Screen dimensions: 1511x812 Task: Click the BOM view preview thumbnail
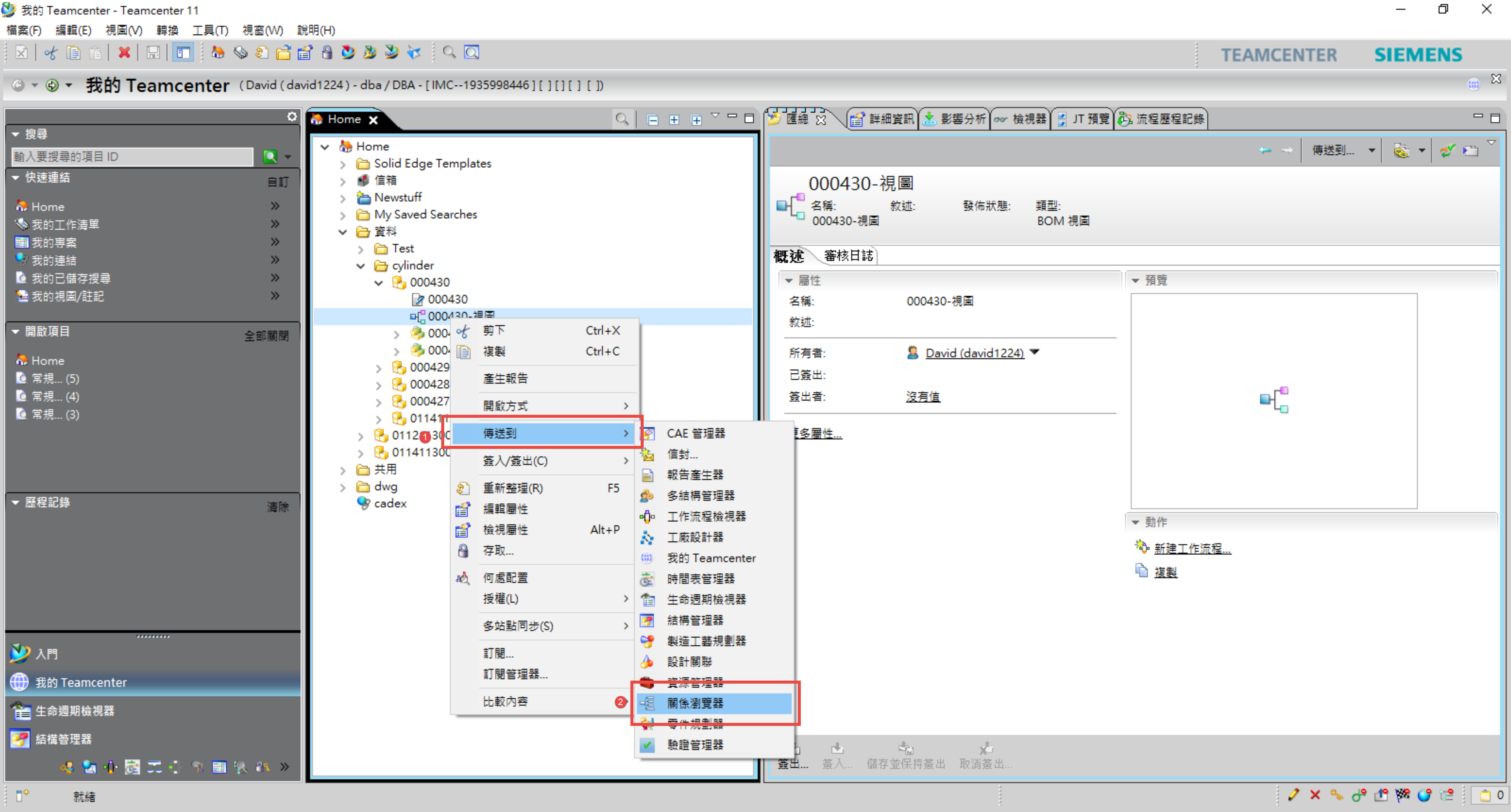[x=1273, y=401]
